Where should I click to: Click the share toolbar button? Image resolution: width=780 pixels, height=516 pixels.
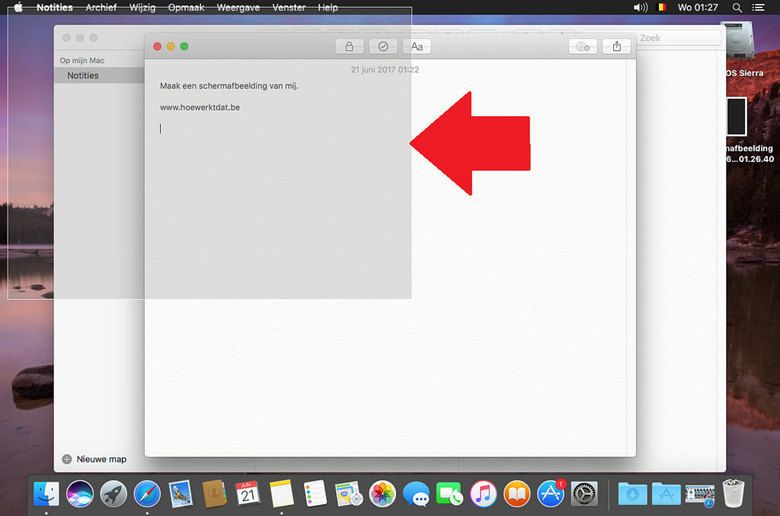(617, 46)
